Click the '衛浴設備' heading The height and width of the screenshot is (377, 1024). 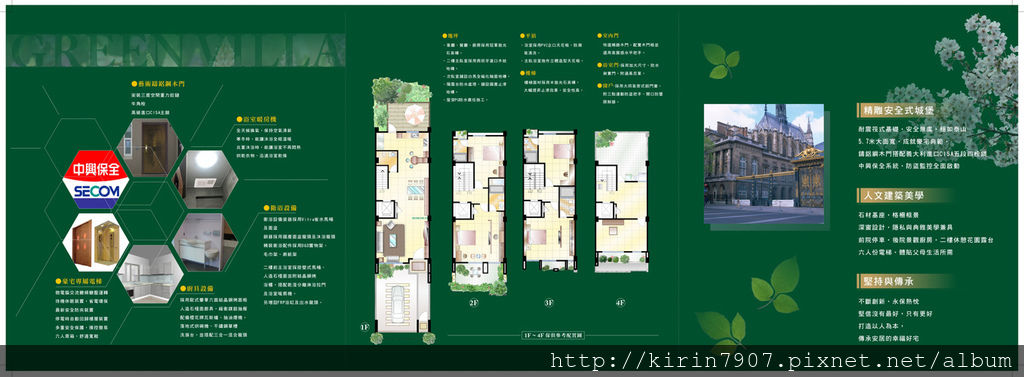(279, 208)
